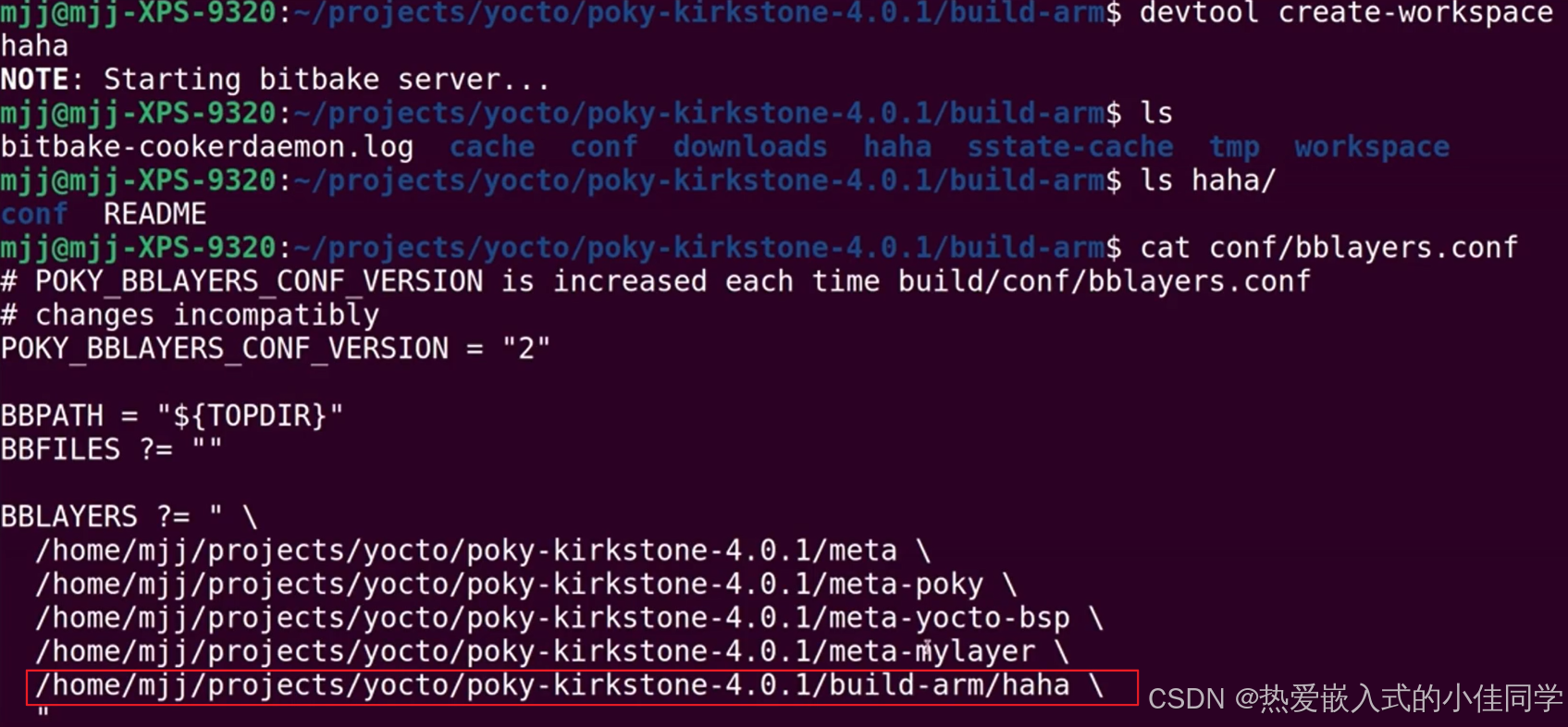Select the 'NOTE: Starting bitbake server...' line
The image size is (1568, 727).
275,80
